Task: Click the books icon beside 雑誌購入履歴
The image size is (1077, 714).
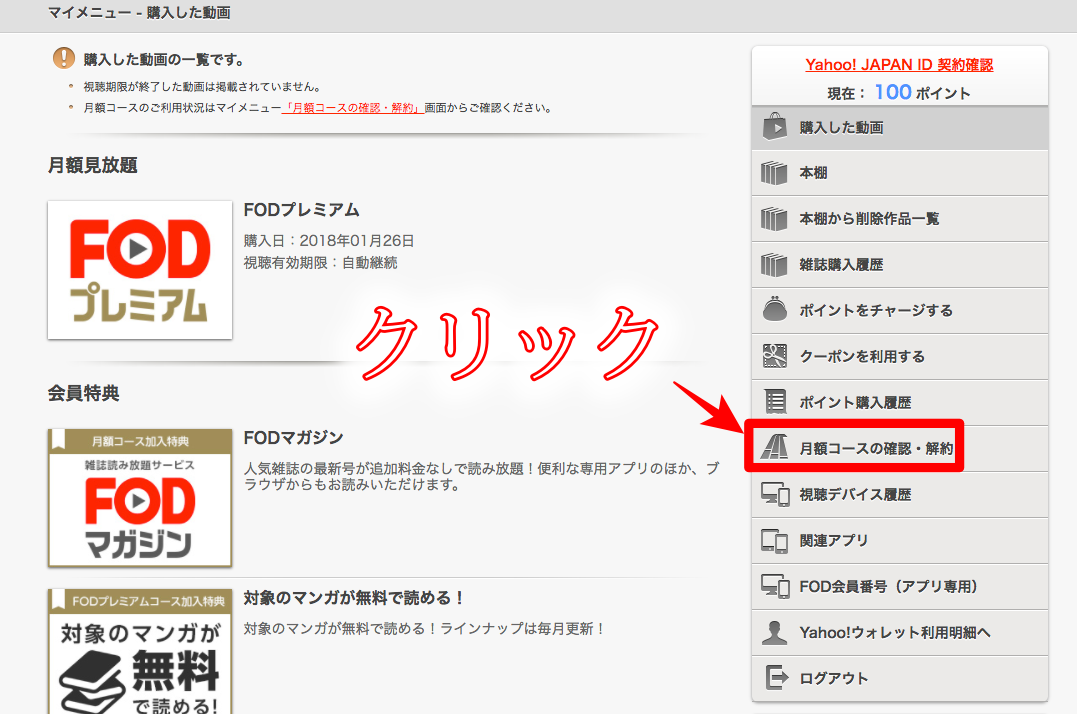Action: tap(774, 265)
